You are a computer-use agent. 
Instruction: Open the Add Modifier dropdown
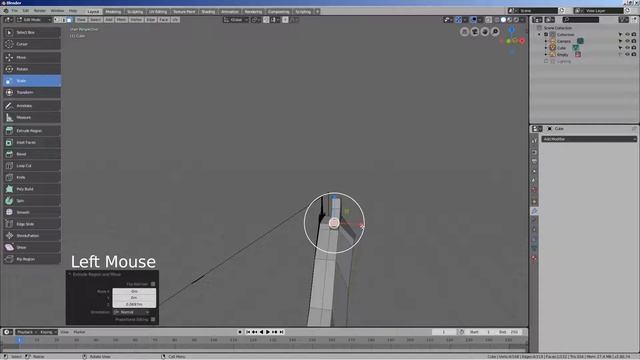589,139
